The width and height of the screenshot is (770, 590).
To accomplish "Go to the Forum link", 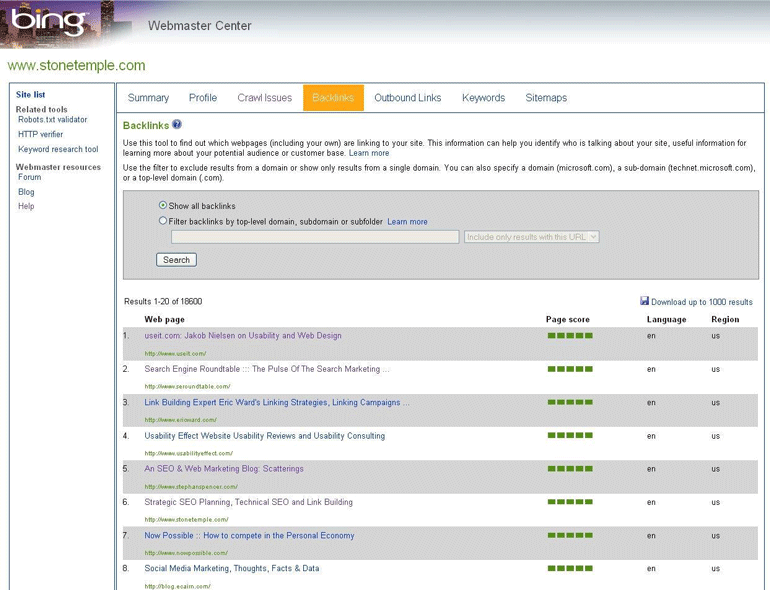I will (29, 177).
